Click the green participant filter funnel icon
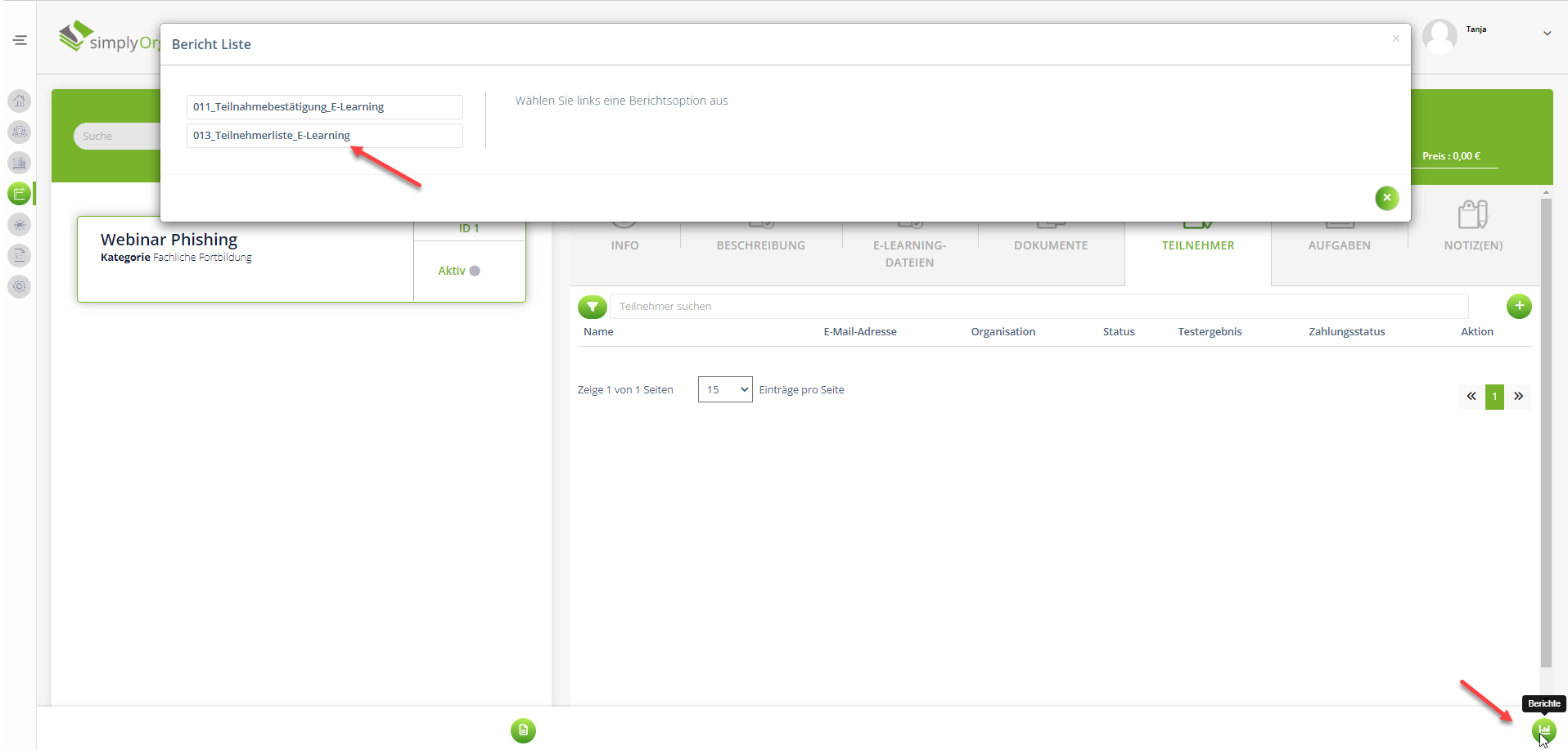The height and width of the screenshot is (750, 1568). coord(592,307)
